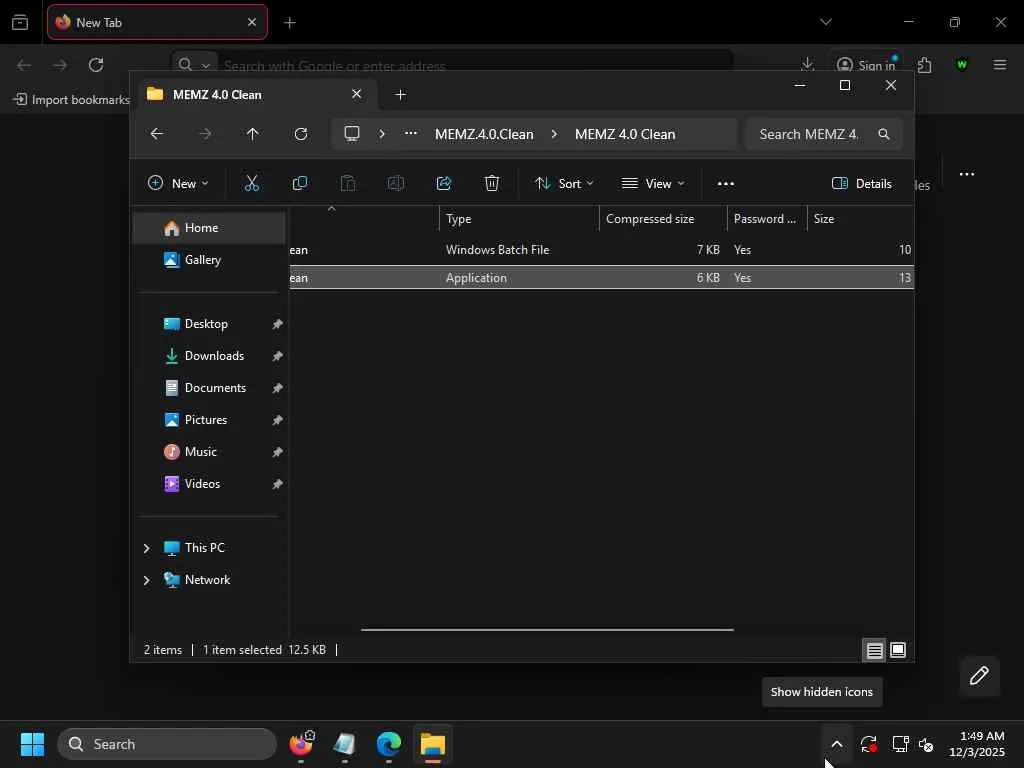Click the Copy icon in toolbar
Image resolution: width=1024 pixels, height=768 pixels.
coord(300,183)
